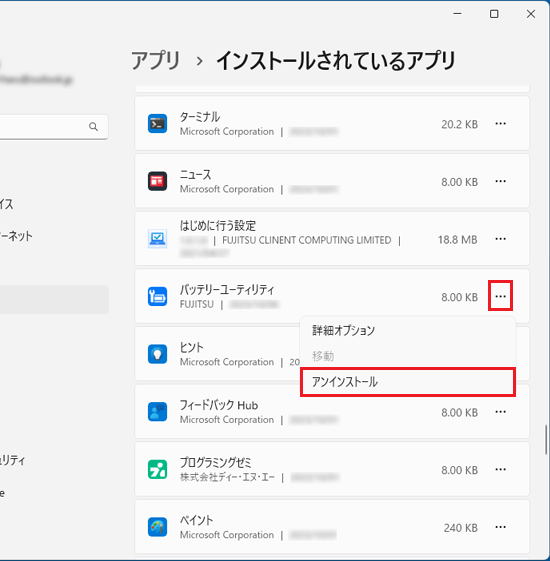Click the ヒント app name

pos(191,347)
